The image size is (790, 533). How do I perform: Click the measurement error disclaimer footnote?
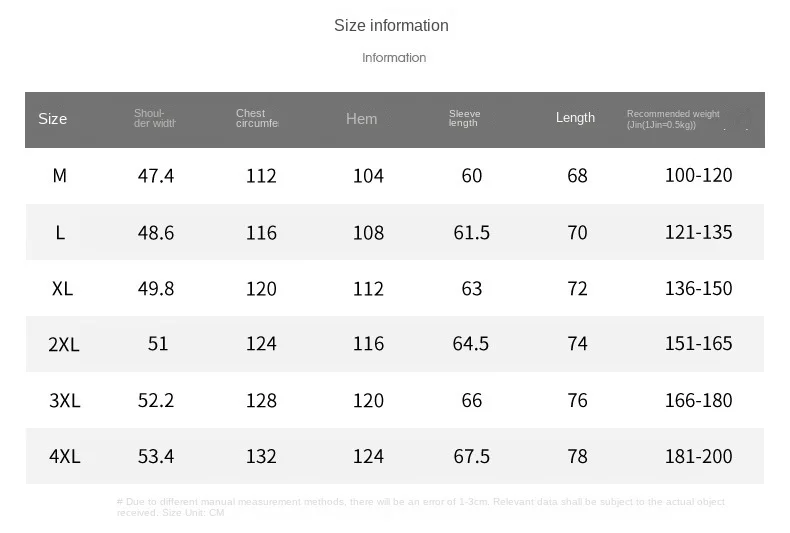pyautogui.click(x=421, y=507)
